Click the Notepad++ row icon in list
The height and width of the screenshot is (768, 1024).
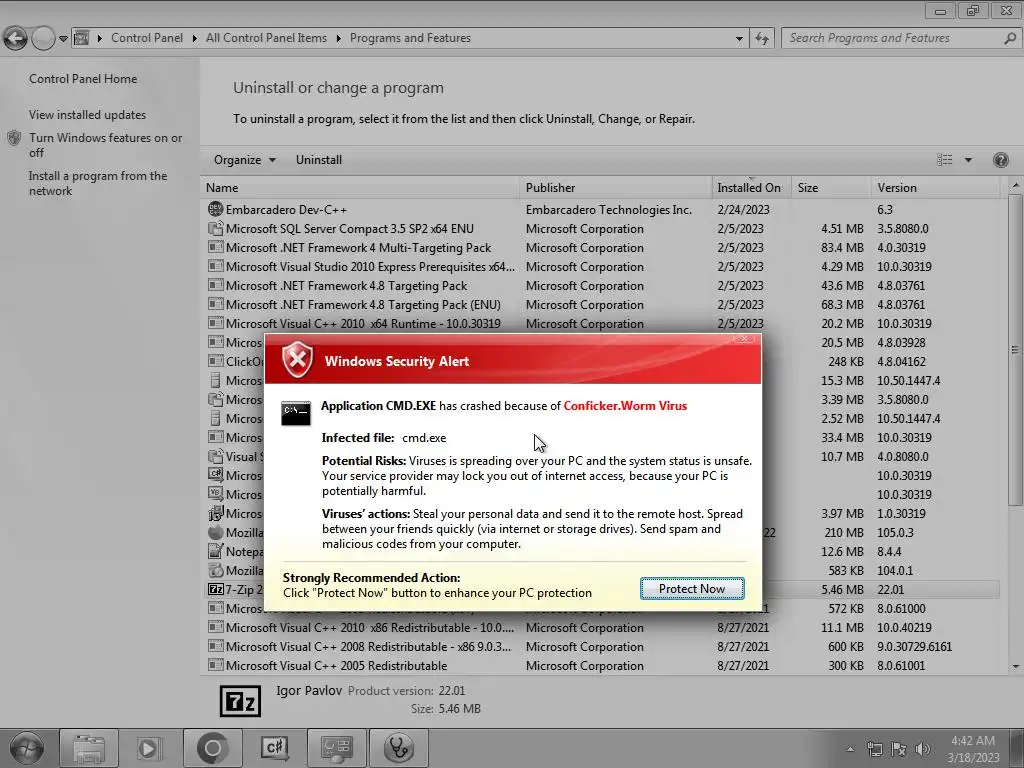pyautogui.click(x=215, y=551)
